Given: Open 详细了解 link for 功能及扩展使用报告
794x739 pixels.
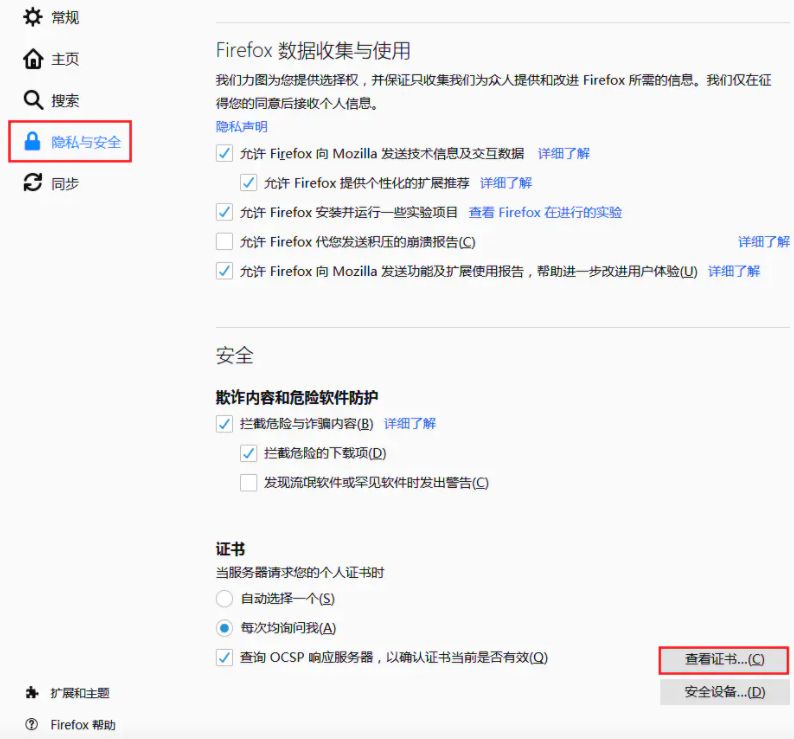Looking at the screenshot, I should (734, 271).
